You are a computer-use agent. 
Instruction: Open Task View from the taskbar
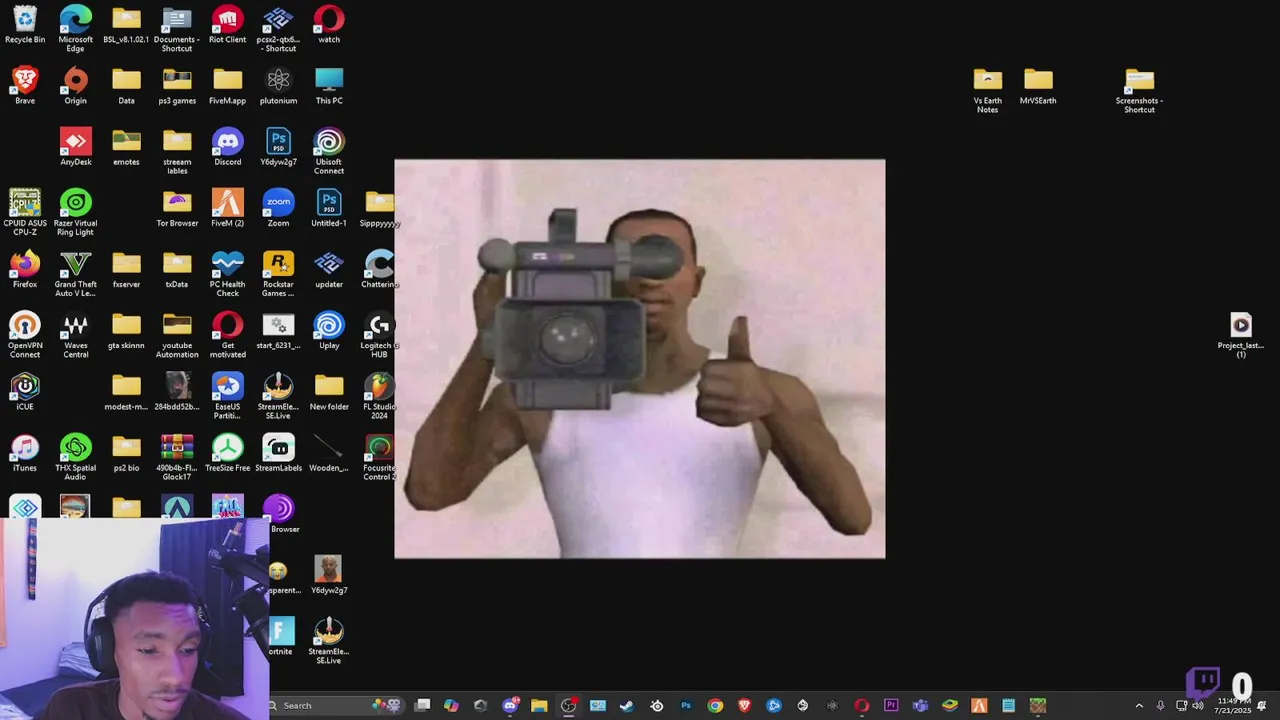tap(422, 706)
